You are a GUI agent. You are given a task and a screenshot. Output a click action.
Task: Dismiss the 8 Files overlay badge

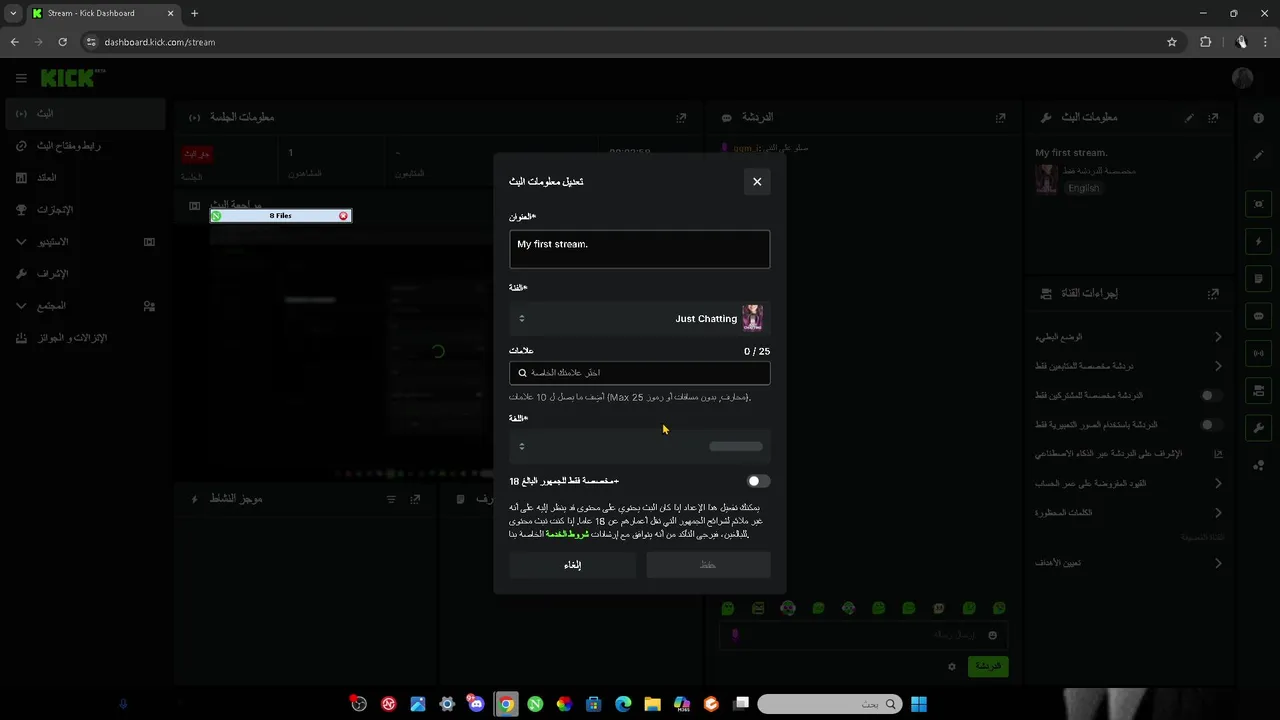point(344,216)
